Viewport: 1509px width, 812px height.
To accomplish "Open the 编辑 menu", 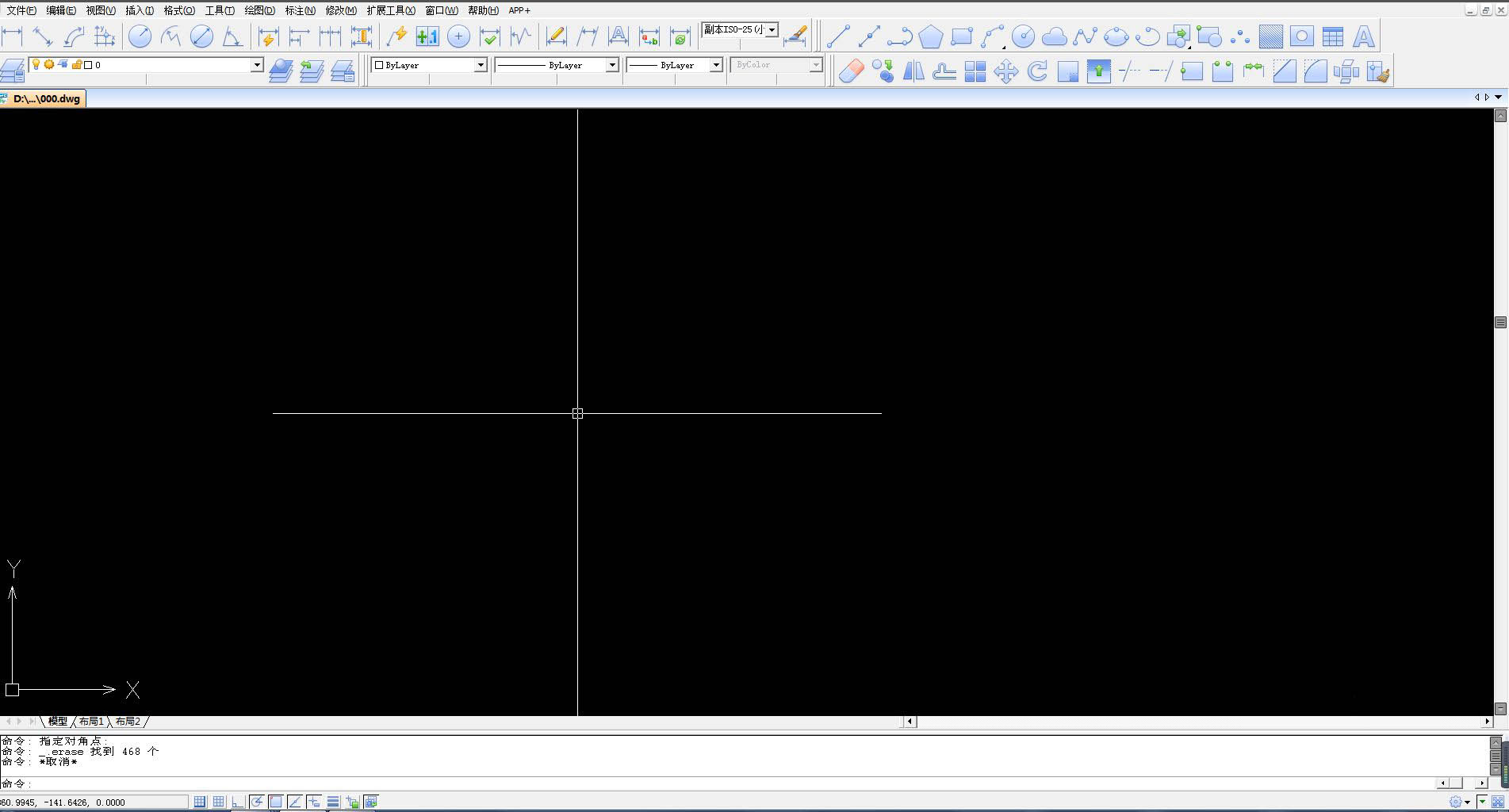I will coord(61,10).
